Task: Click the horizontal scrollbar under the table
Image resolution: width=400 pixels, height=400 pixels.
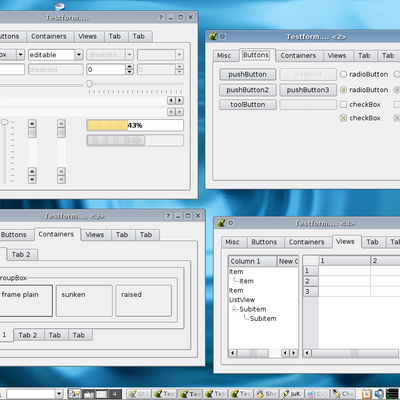Action: point(352,353)
